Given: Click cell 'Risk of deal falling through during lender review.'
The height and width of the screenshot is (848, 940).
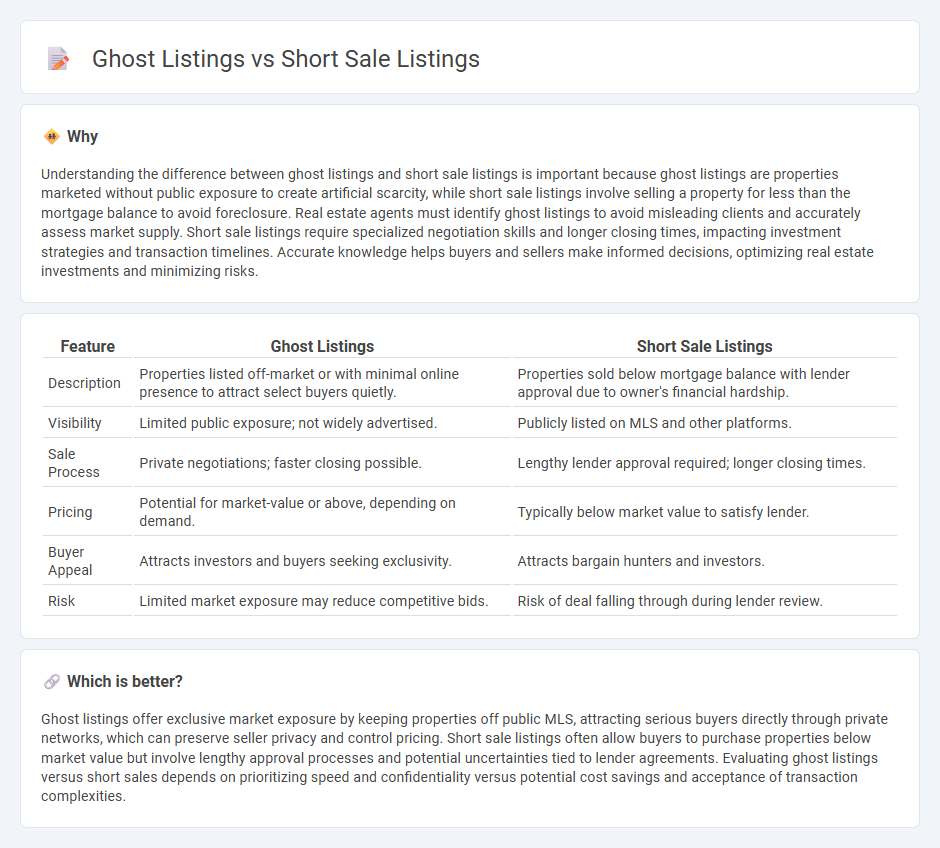Looking at the screenshot, I should [x=704, y=601].
